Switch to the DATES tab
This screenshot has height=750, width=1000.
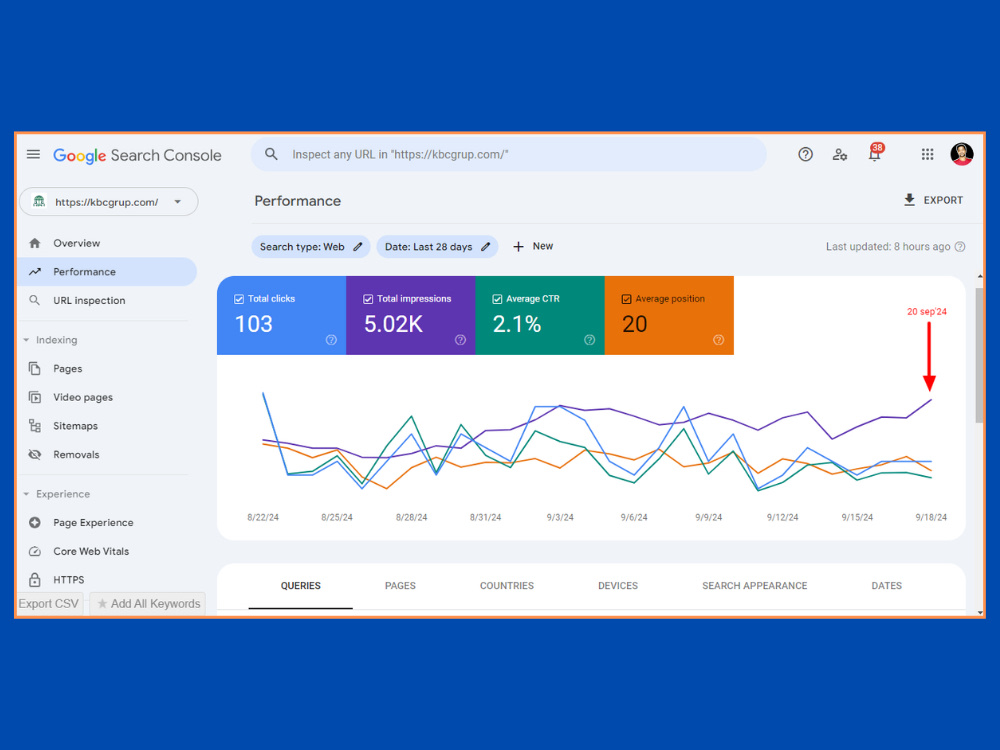886,585
